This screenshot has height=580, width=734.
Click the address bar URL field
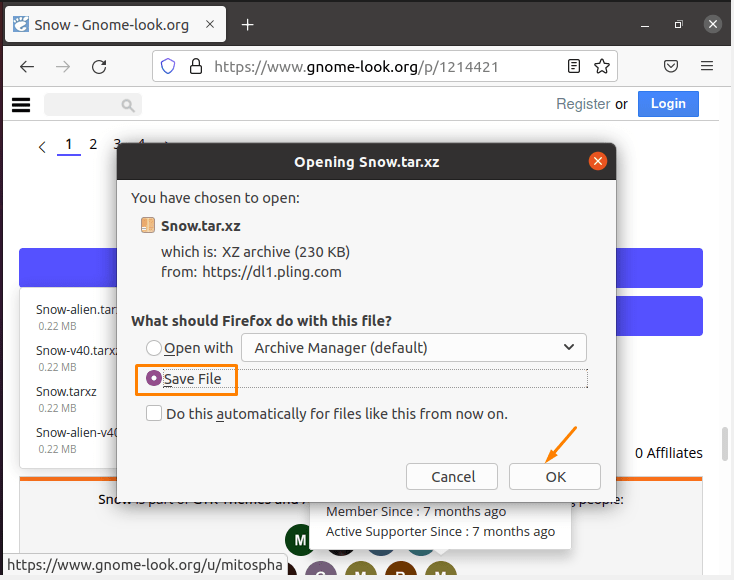385,66
